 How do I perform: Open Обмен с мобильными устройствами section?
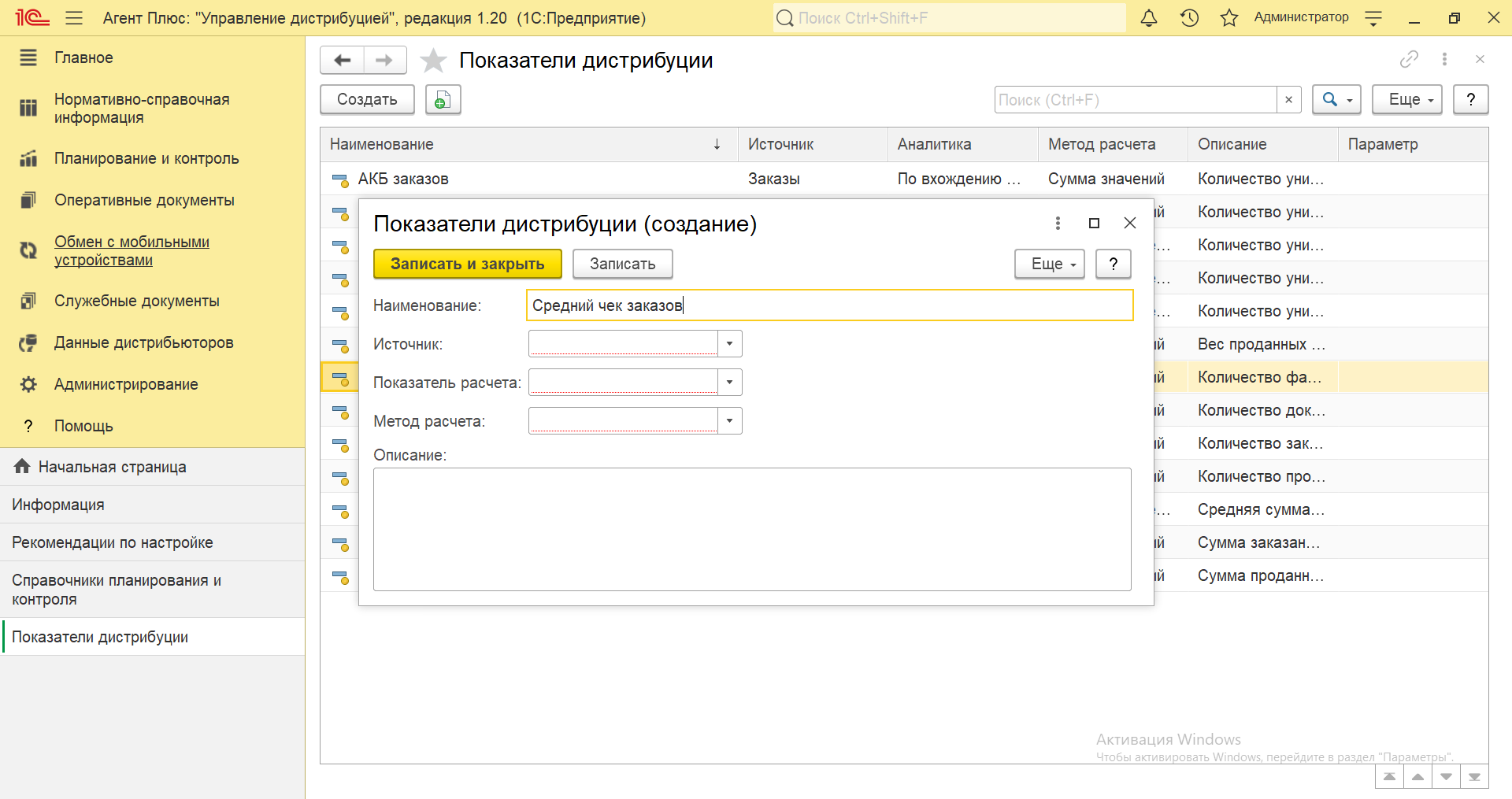click(x=132, y=251)
